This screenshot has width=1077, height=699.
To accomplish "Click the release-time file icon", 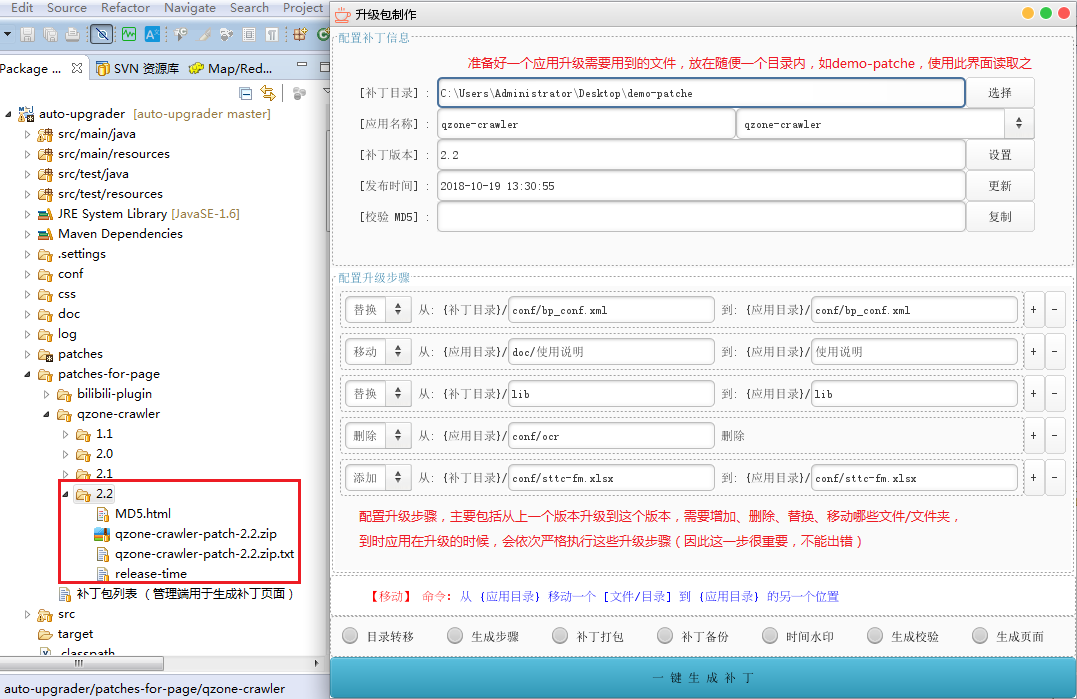I will point(102,574).
